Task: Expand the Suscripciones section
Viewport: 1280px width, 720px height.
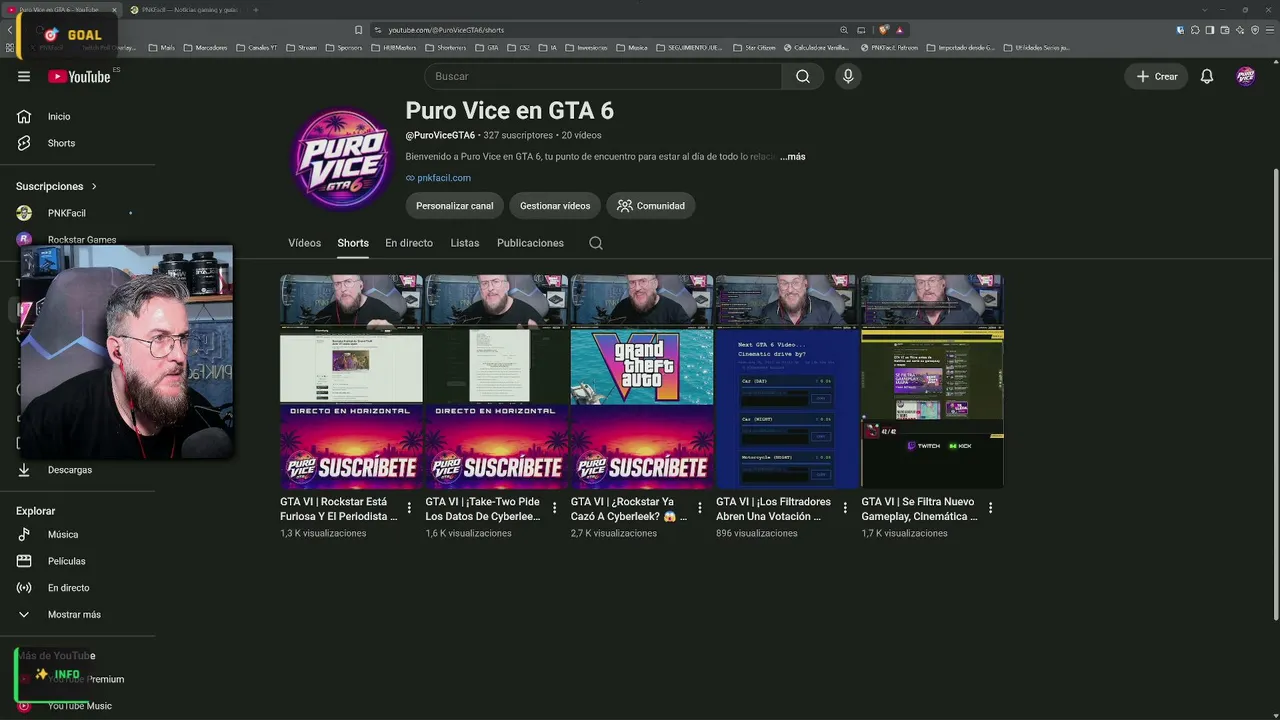Action: point(57,186)
